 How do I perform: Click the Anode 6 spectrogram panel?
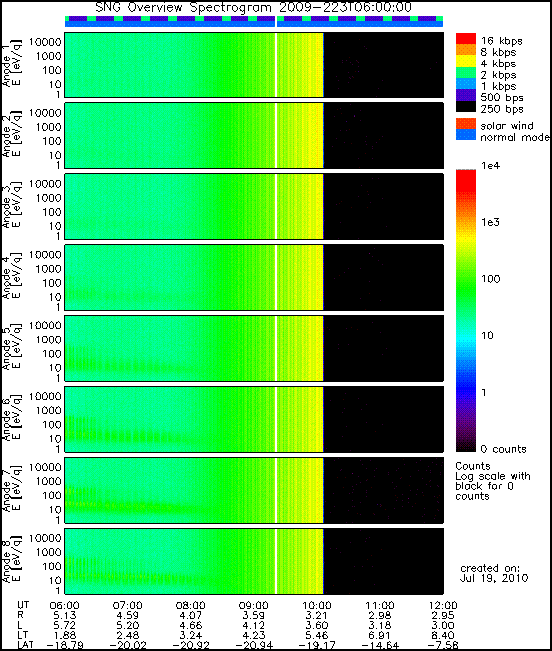[x=254, y=419]
